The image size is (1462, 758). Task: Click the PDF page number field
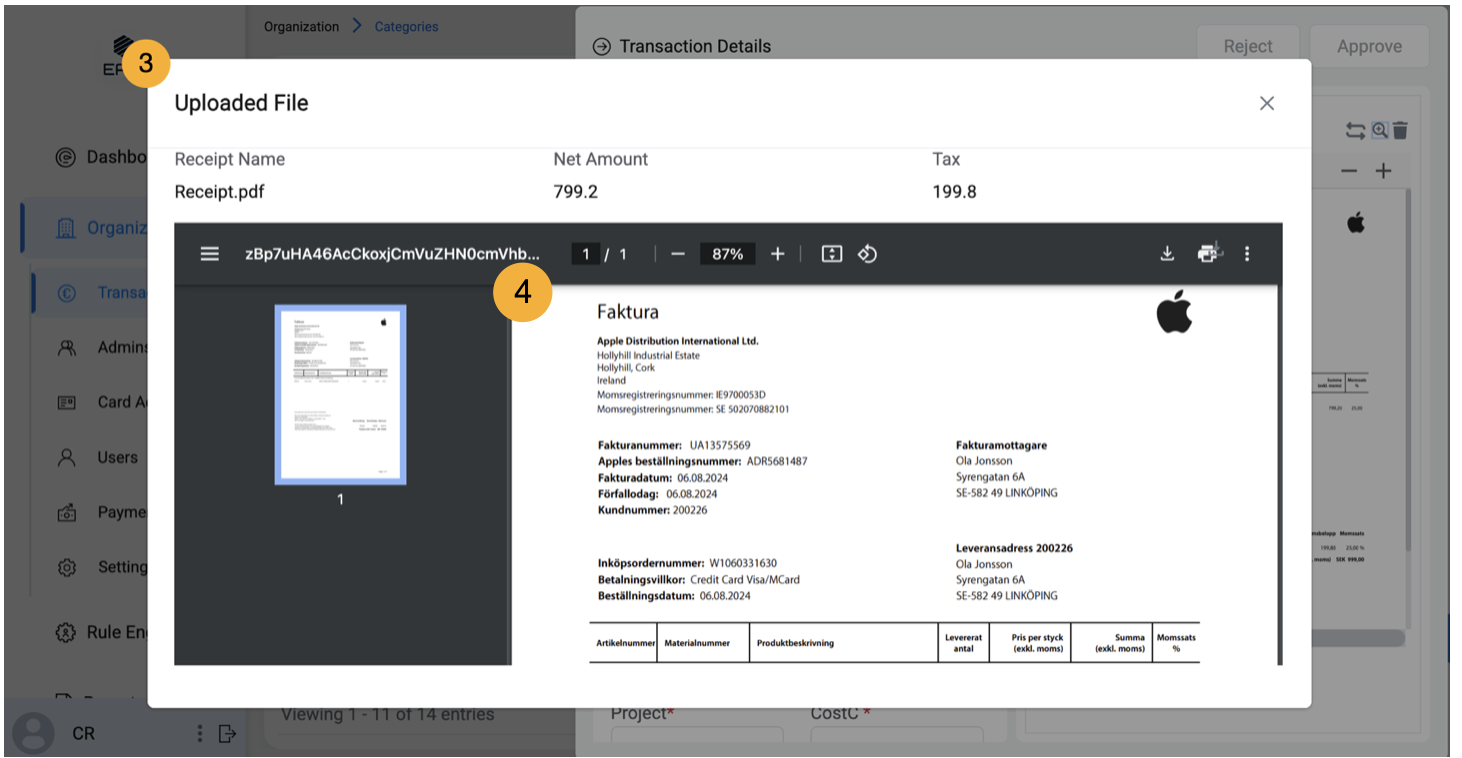pyautogui.click(x=585, y=254)
